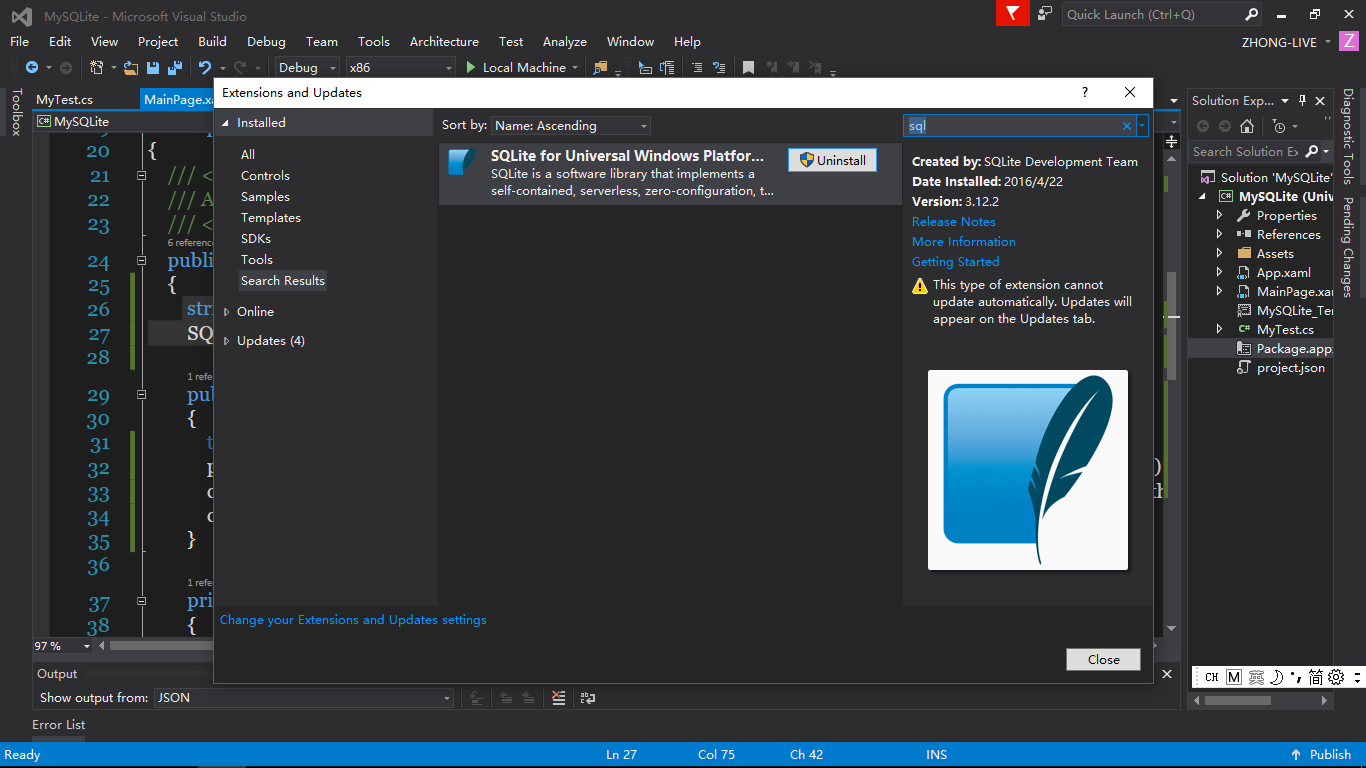The height and width of the screenshot is (768, 1366).
Task: Open the Sort by Name: Ascending dropdown
Action: click(571, 126)
